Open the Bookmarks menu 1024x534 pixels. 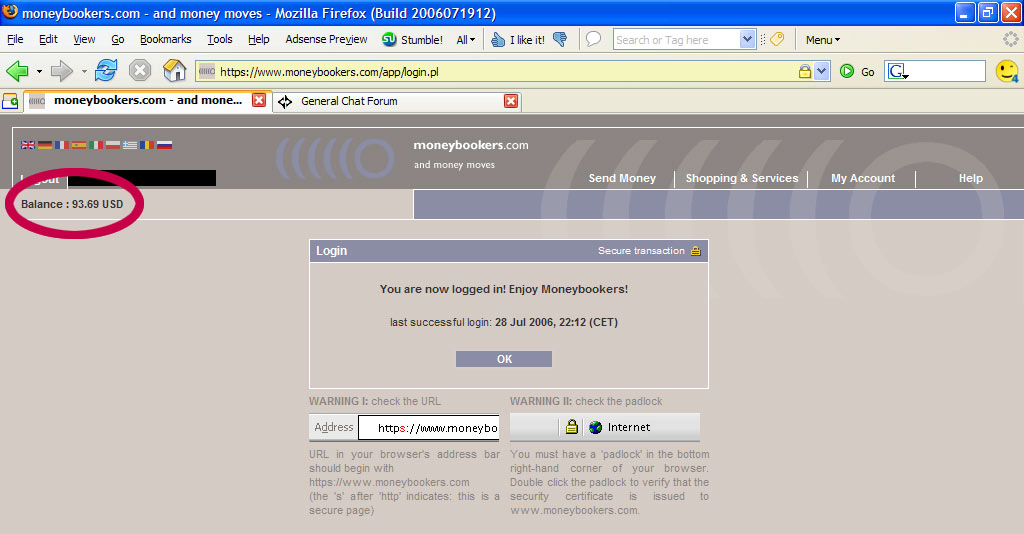click(166, 39)
